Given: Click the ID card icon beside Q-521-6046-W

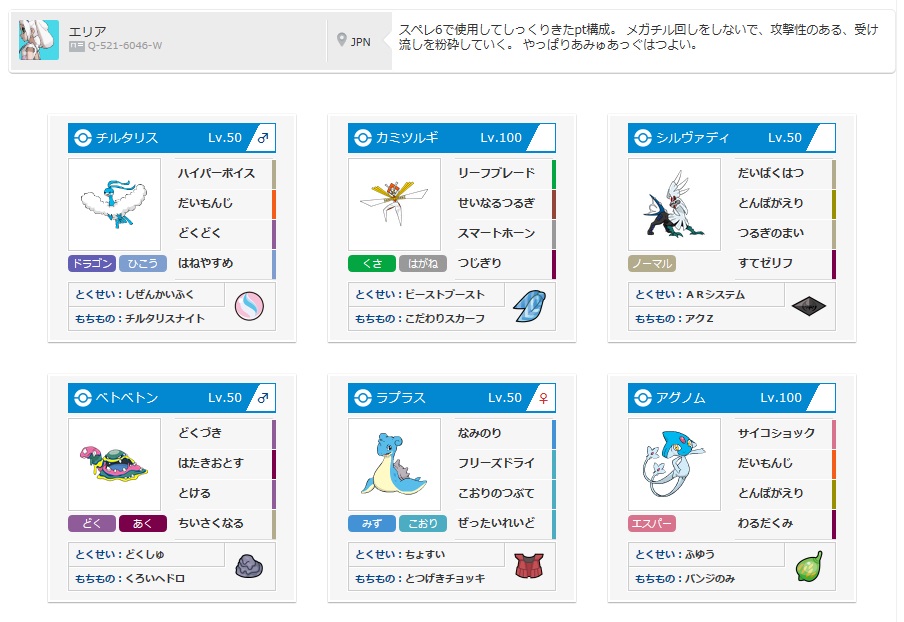Looking at the screenshot, I should click(77, 46).
